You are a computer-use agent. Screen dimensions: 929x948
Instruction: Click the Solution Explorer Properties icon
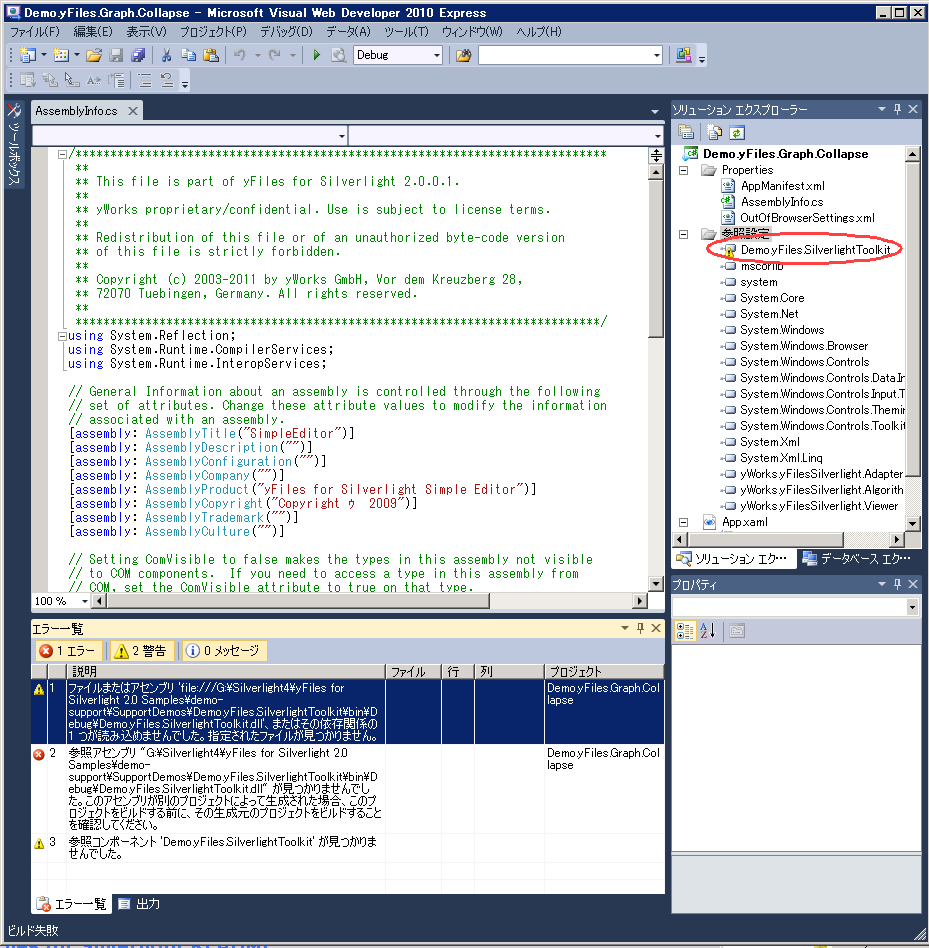[x=686, y=132]
